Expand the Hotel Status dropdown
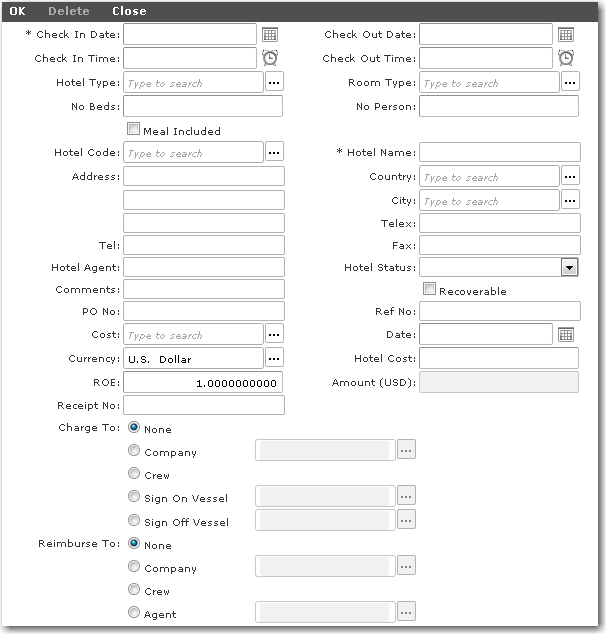606x634 pixels. pyautogui.click(x=569, y=267)
